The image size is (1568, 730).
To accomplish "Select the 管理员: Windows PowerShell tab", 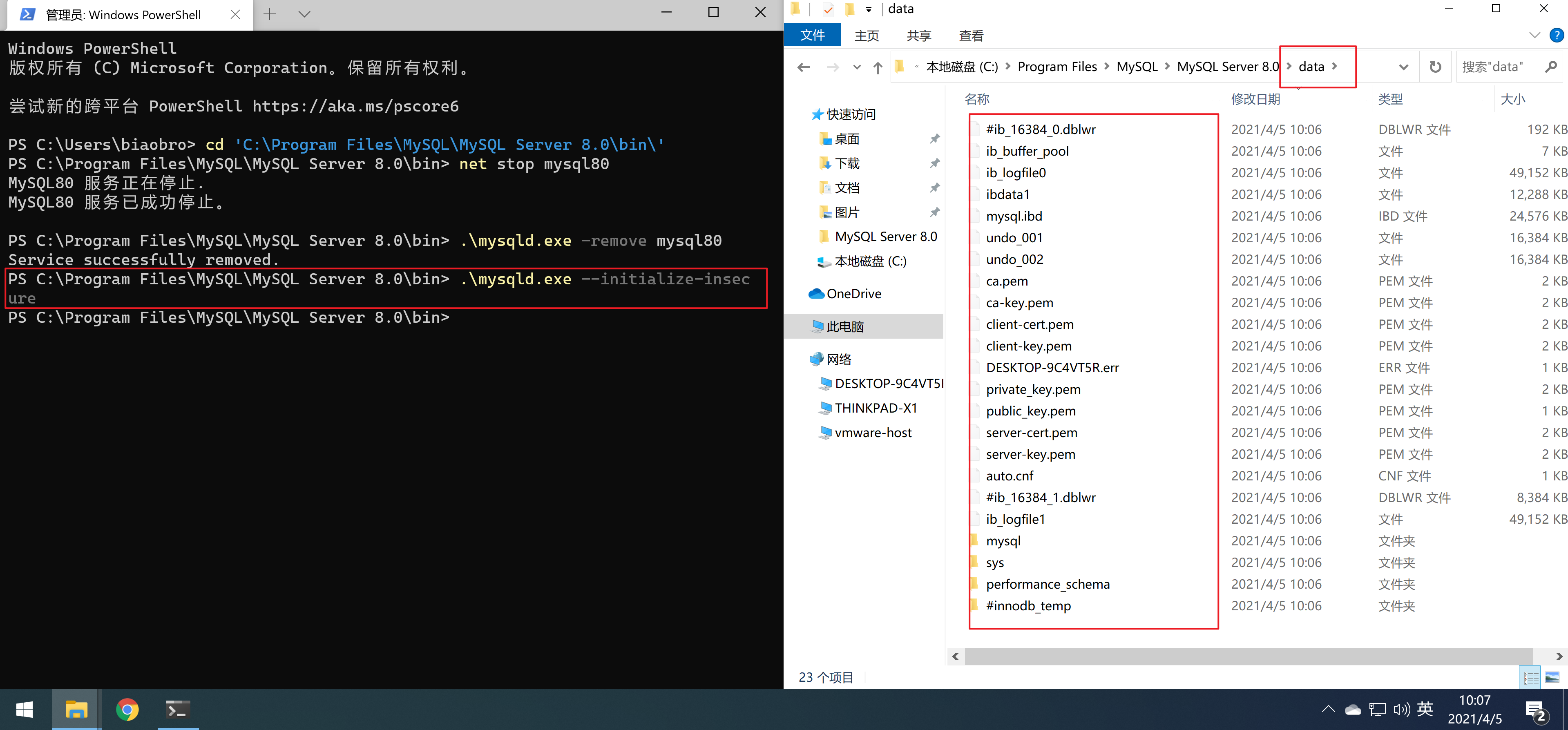I will [x=123, y=15].
